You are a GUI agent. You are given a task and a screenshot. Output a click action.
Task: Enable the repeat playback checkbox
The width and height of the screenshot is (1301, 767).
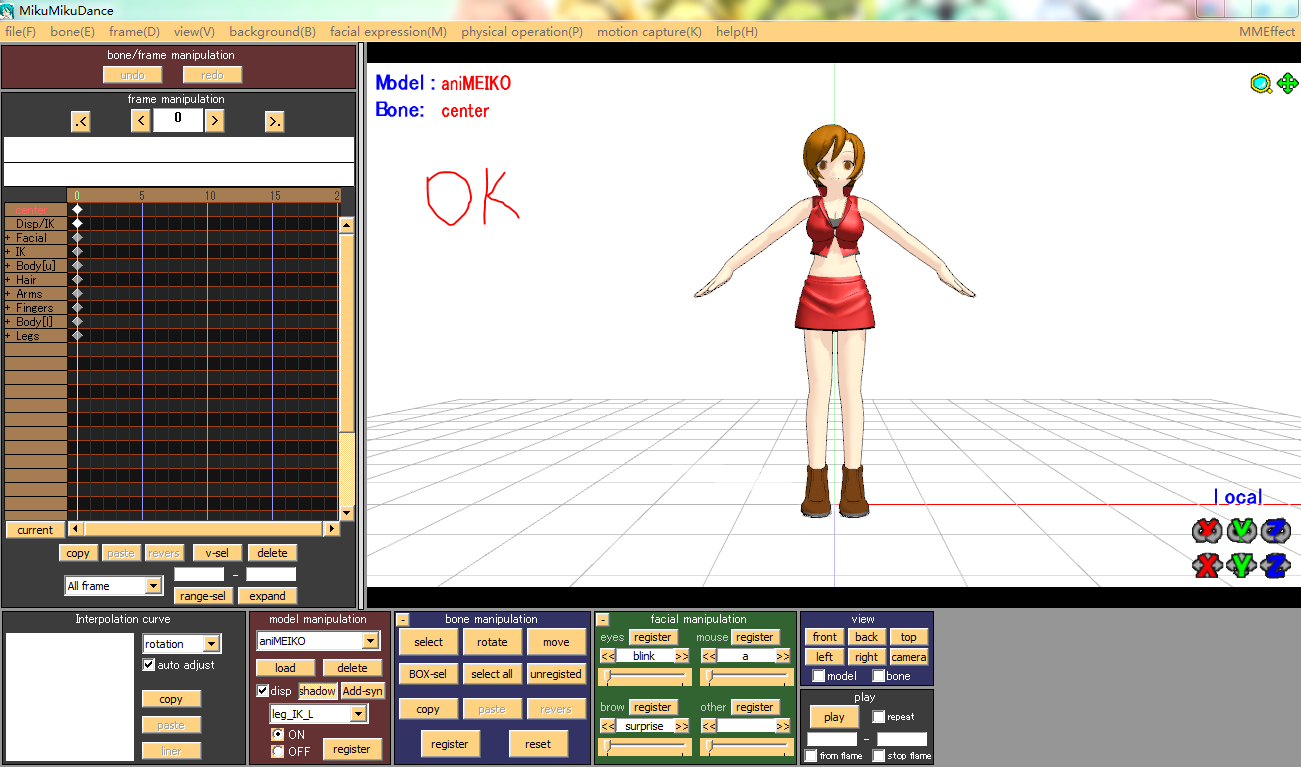tap(879, 717)
